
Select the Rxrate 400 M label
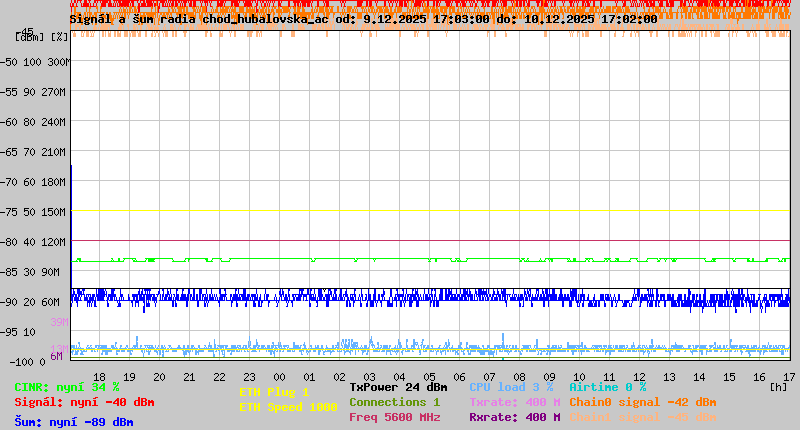pos(514,417)
